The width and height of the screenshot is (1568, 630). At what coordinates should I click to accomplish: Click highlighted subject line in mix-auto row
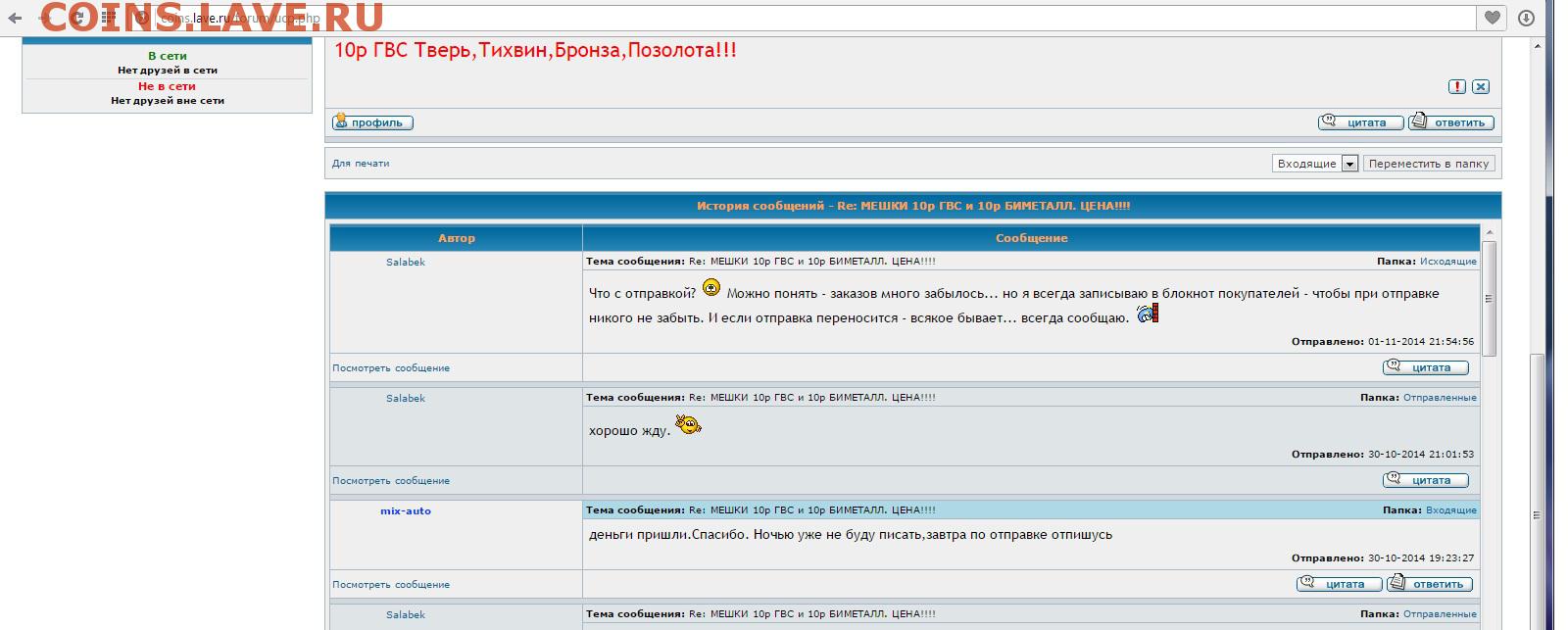coord(1031,509)
